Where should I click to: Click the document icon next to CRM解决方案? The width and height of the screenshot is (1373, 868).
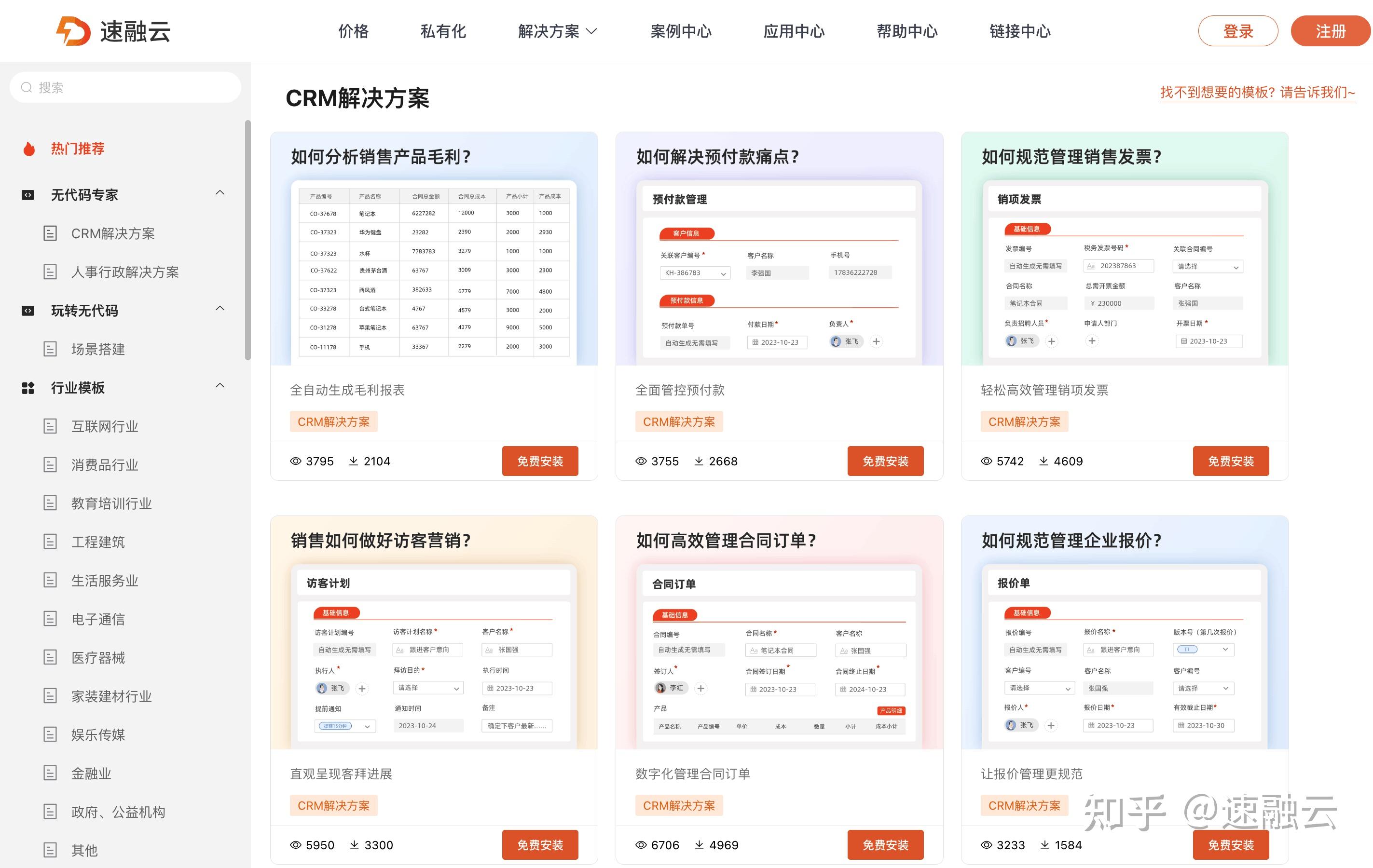pyautogui.click(x=51, y=233)
